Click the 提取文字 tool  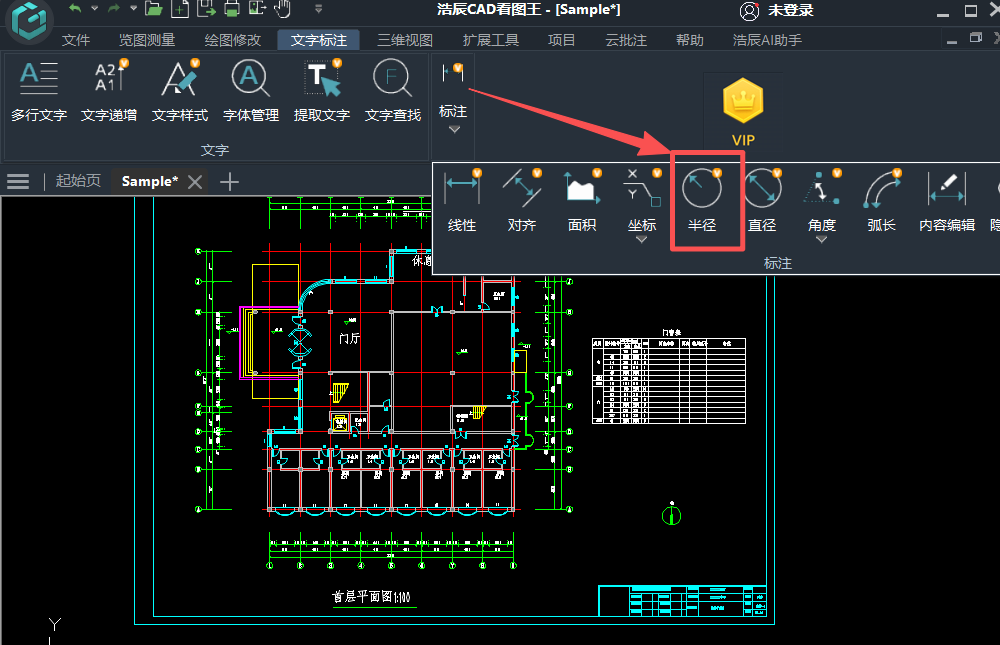[321, 91]
